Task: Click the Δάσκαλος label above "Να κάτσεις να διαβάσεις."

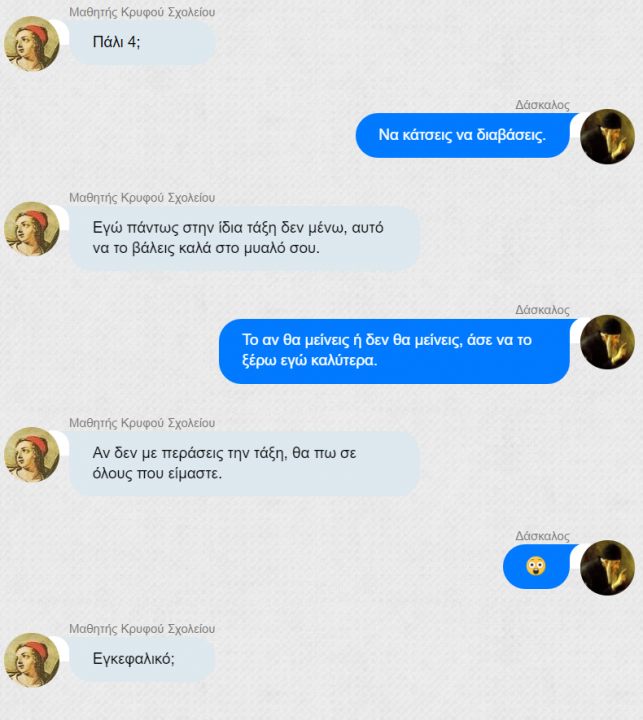Action: point(542,105)
